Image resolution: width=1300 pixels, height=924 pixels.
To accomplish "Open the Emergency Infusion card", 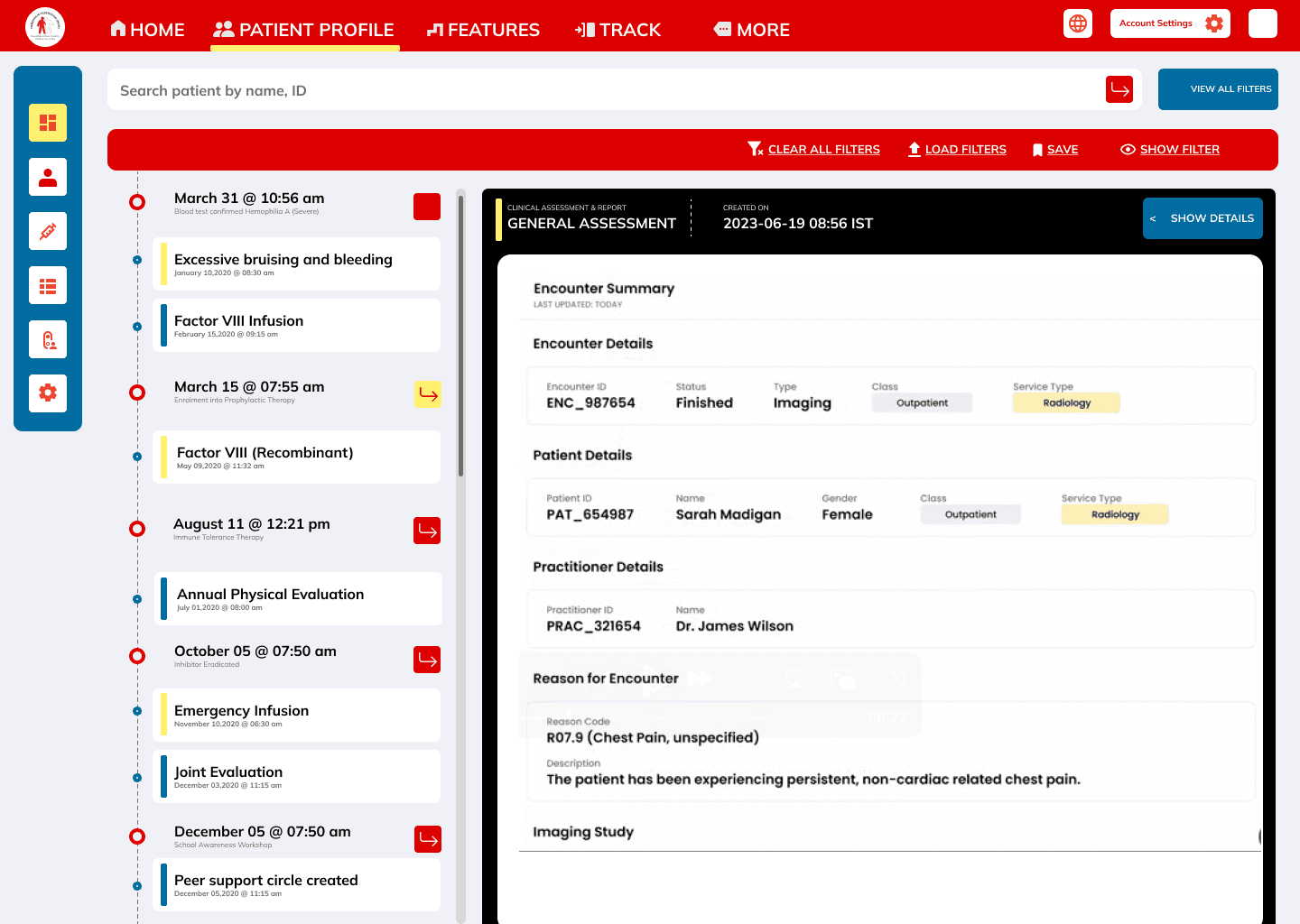I will click(297, 715).
